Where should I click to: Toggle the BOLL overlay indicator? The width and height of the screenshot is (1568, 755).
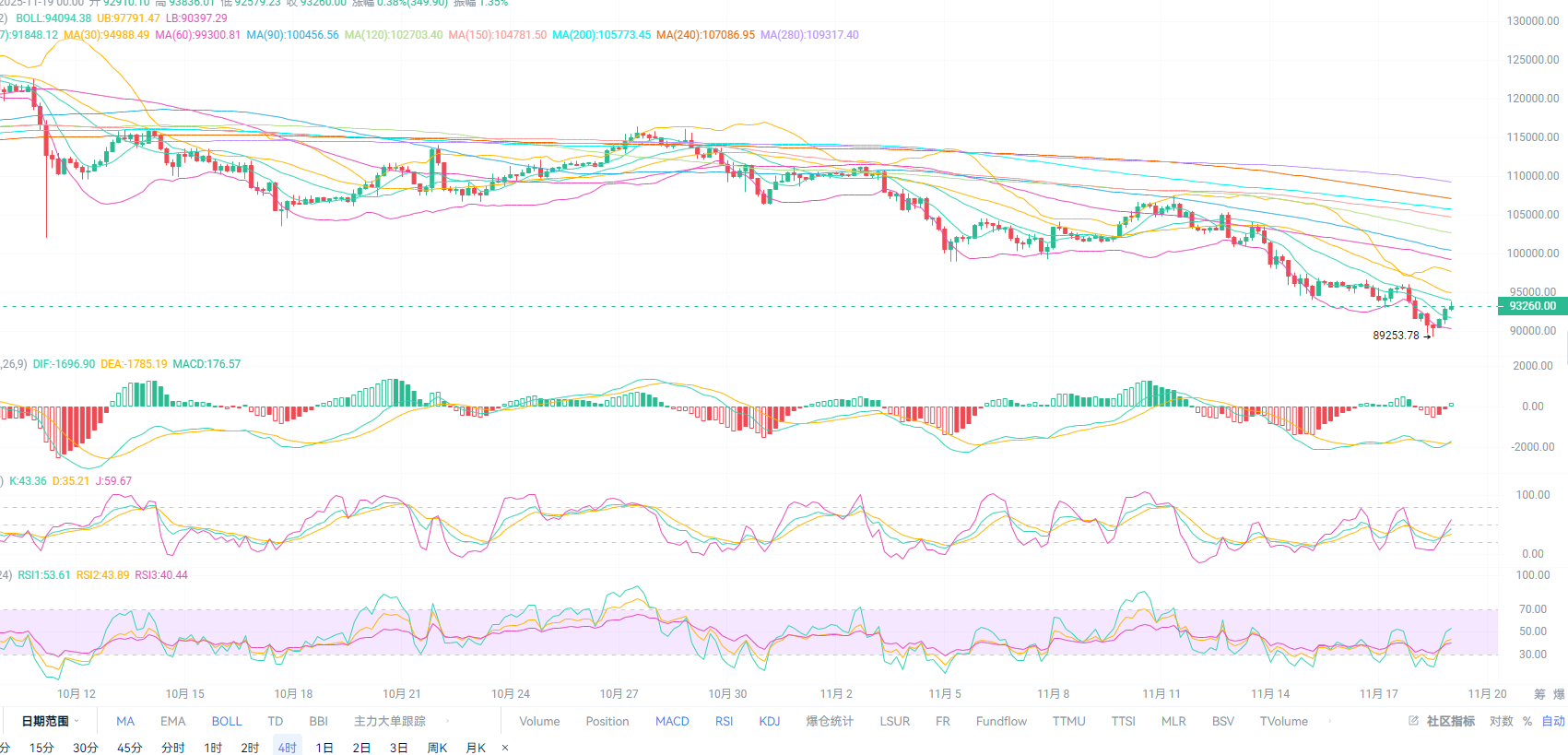(x=227, y=721)
